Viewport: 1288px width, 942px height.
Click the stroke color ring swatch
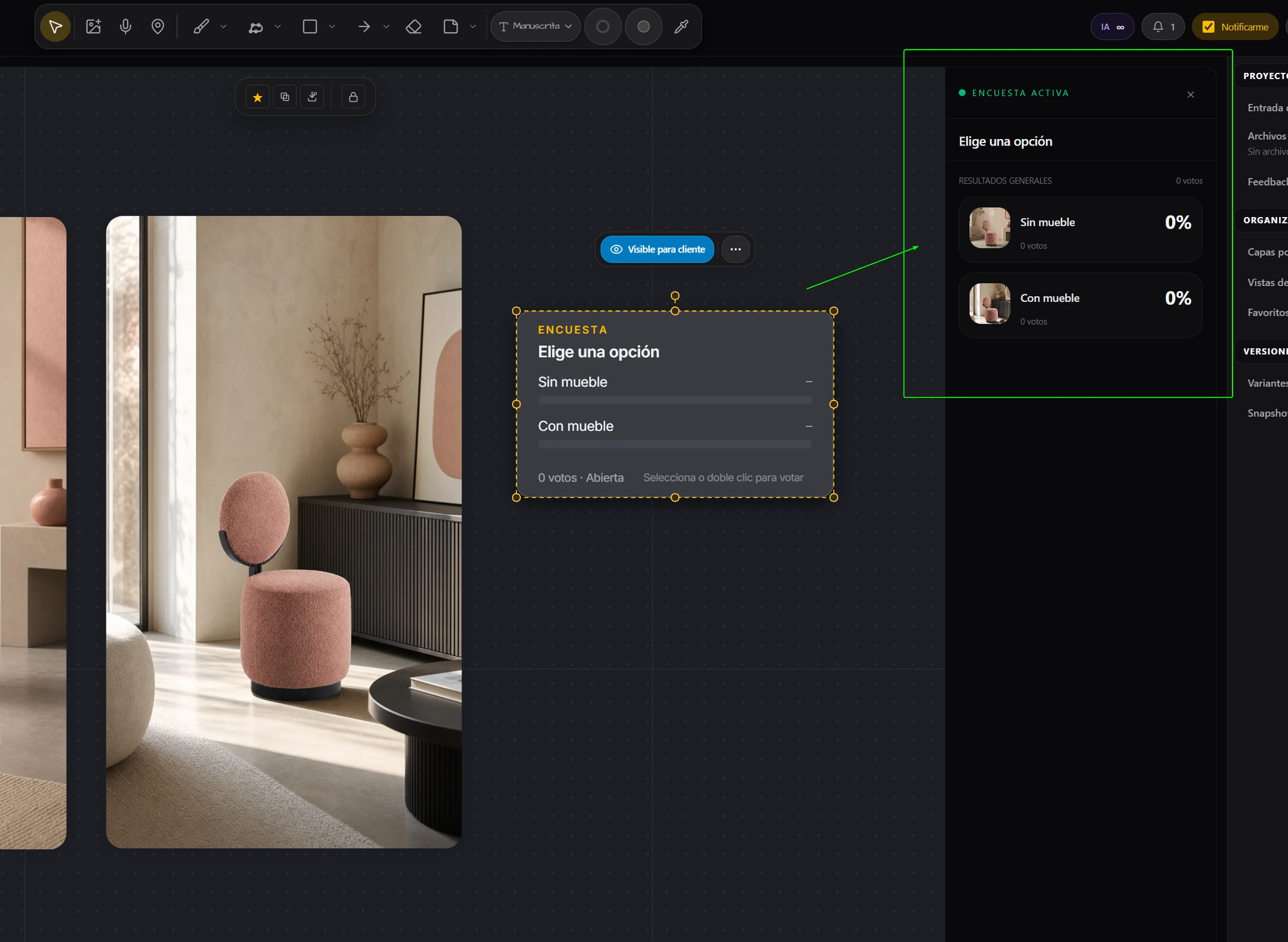(x=603, y=26)
